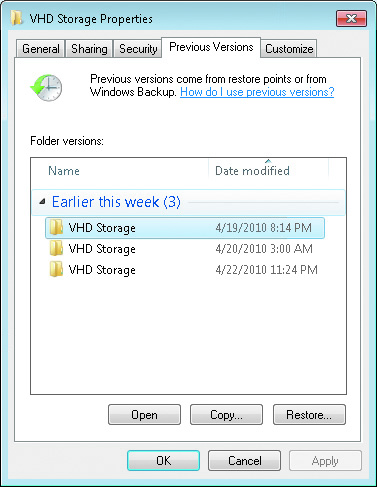Viewport: 377px width, 487px height.
Task: Open How do I use previous versions link
Action: tap(257, 92)
